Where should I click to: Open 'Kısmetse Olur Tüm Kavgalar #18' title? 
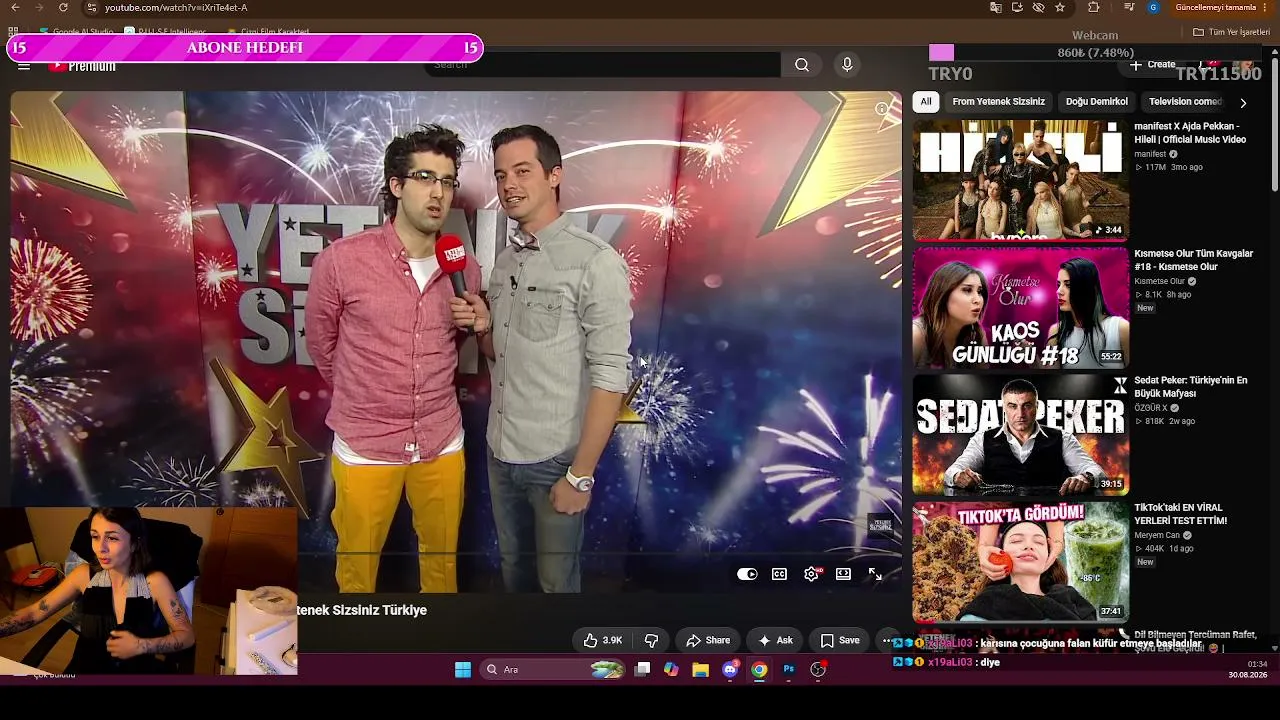pyautogui.click(x=1193, y=260)
